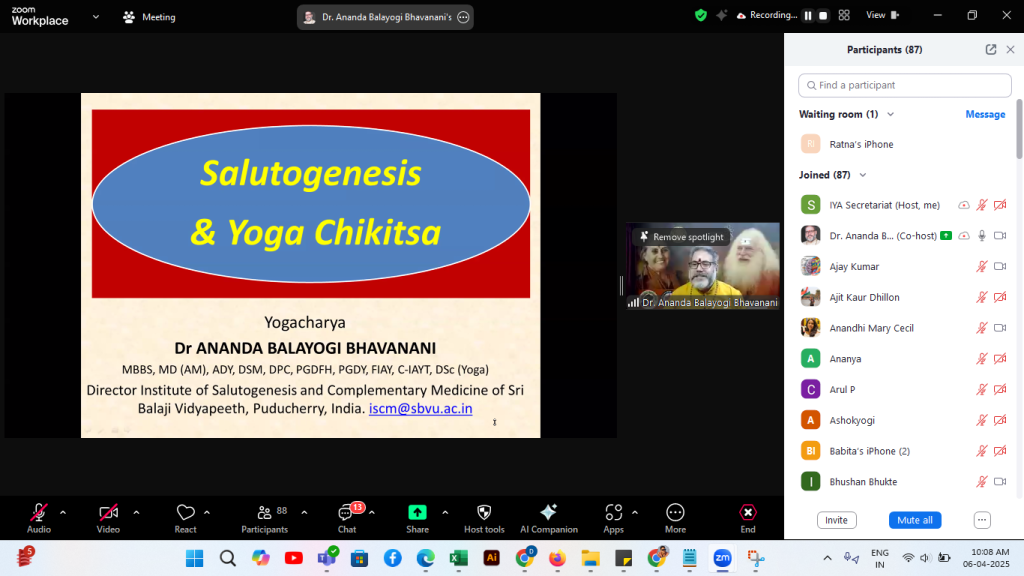Collapse the Joined (87) participant list
The image size is (1024, 576).
(863, 175)
